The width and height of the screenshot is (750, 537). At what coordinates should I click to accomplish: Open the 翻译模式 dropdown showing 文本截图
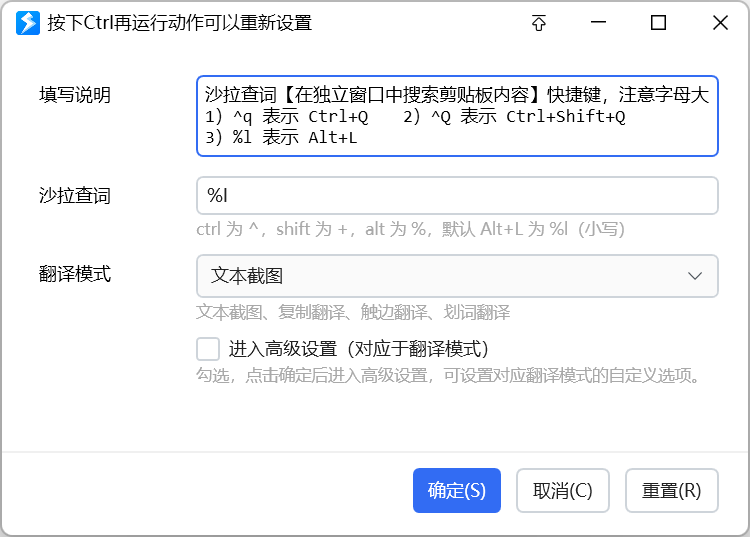457,276
